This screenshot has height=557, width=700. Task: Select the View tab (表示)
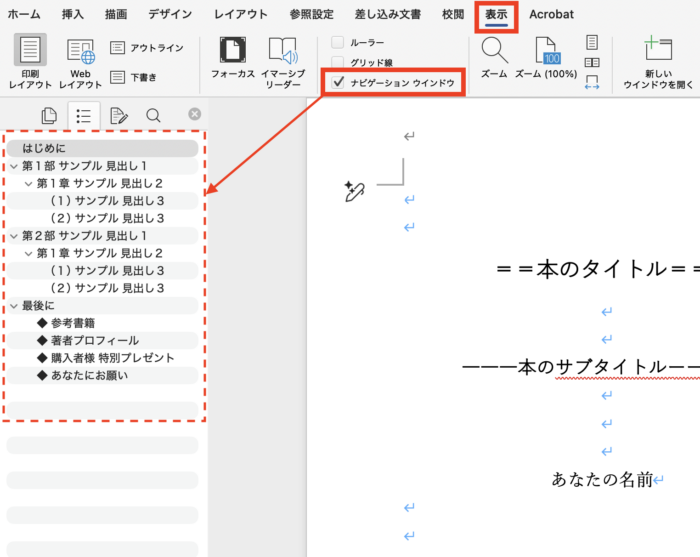click(496, 15)
